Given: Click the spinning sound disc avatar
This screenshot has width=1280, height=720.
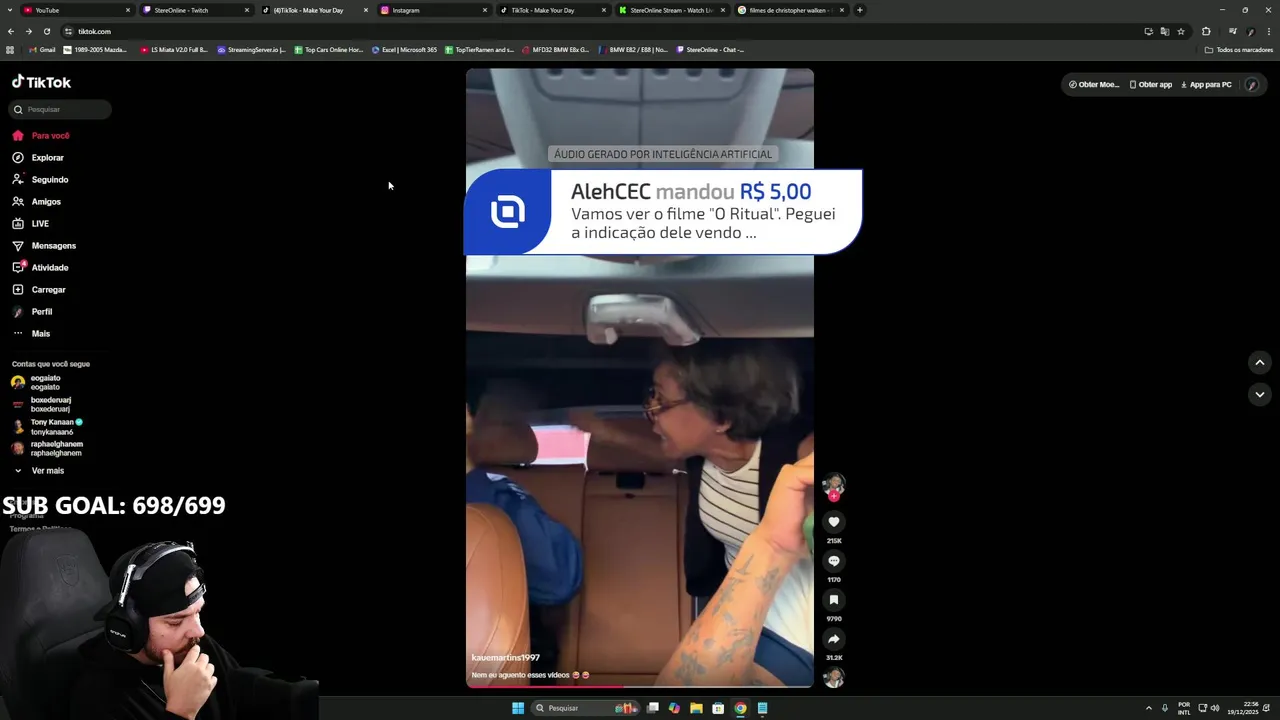Looking at the screenshot, I should pyautogui.click(x=833, y=677).
